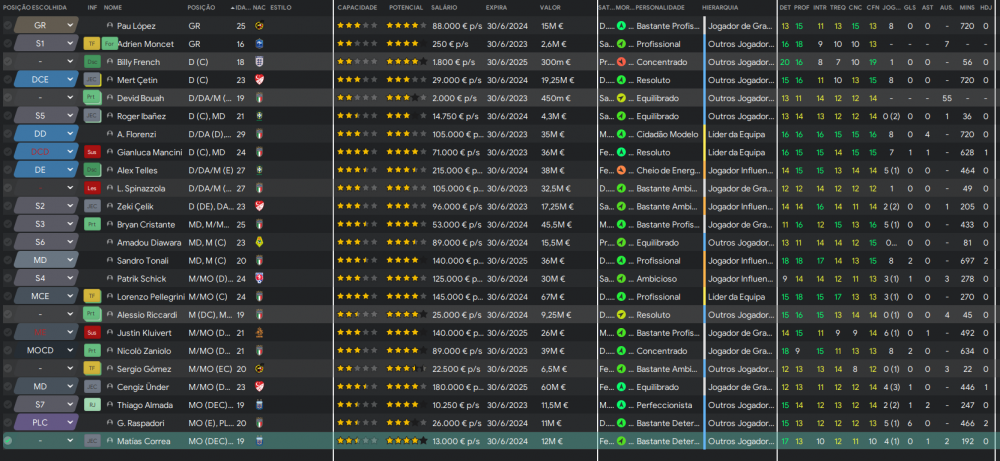Toggle the selection checkmark for Nicolò Zaniolo
Viewport: 1000px width, 461px height.
pos(8,351)
